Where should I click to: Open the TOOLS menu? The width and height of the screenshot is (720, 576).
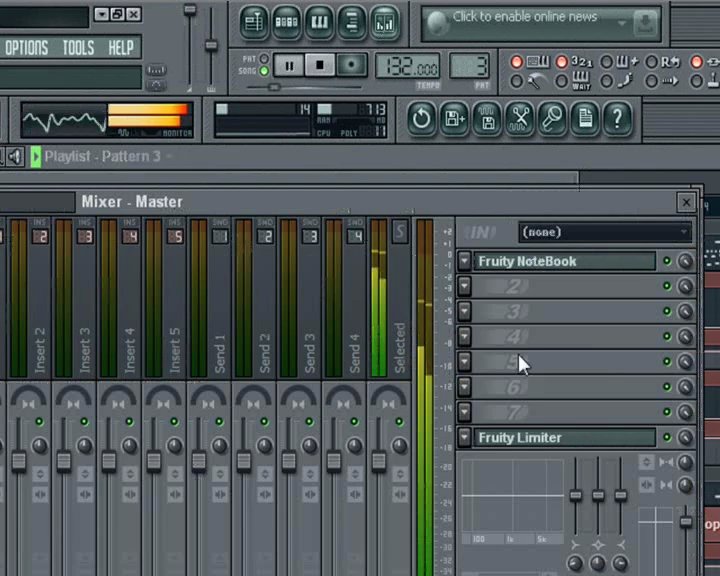(x=79, y=48)
